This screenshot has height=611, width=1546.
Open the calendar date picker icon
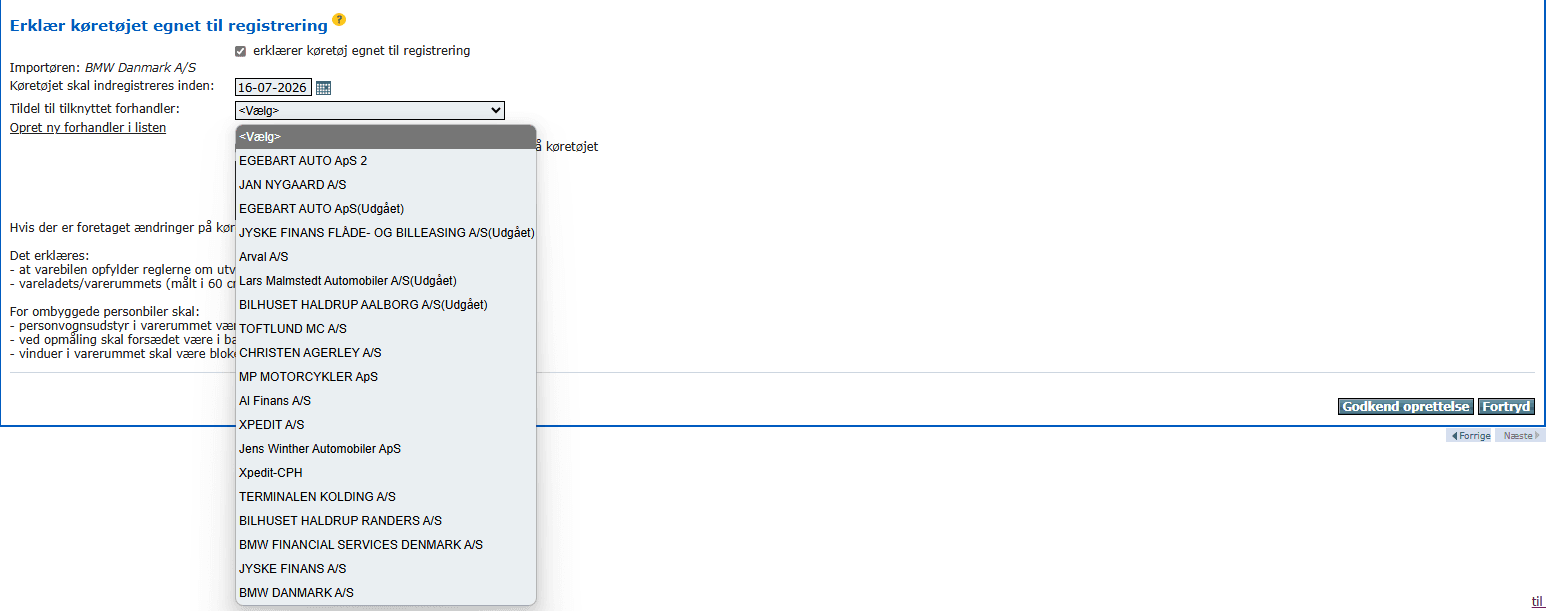click(x=323, y=88)
